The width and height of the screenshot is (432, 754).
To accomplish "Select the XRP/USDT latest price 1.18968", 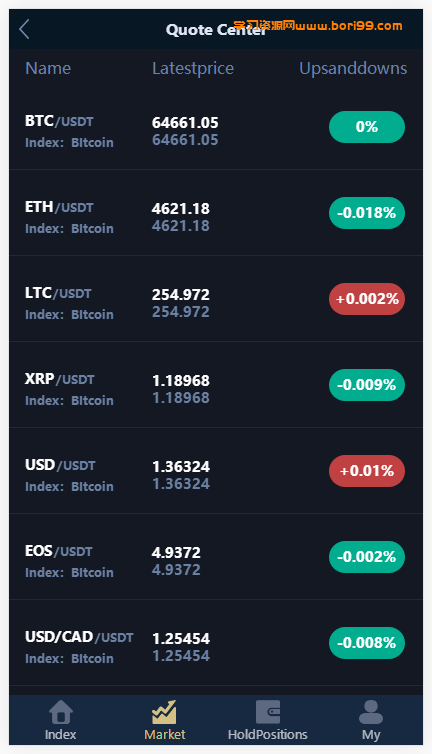I will (x=181, y=380).
